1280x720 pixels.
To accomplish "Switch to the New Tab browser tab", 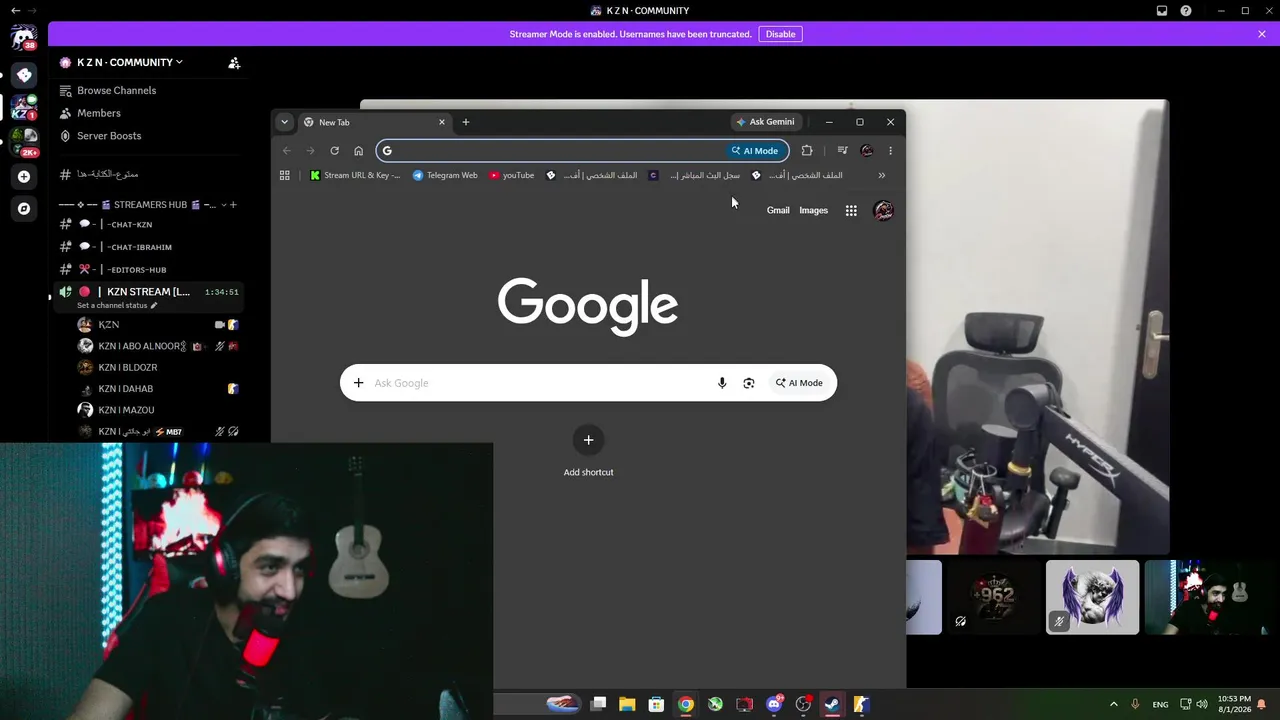I will click(x=375, y=122).
